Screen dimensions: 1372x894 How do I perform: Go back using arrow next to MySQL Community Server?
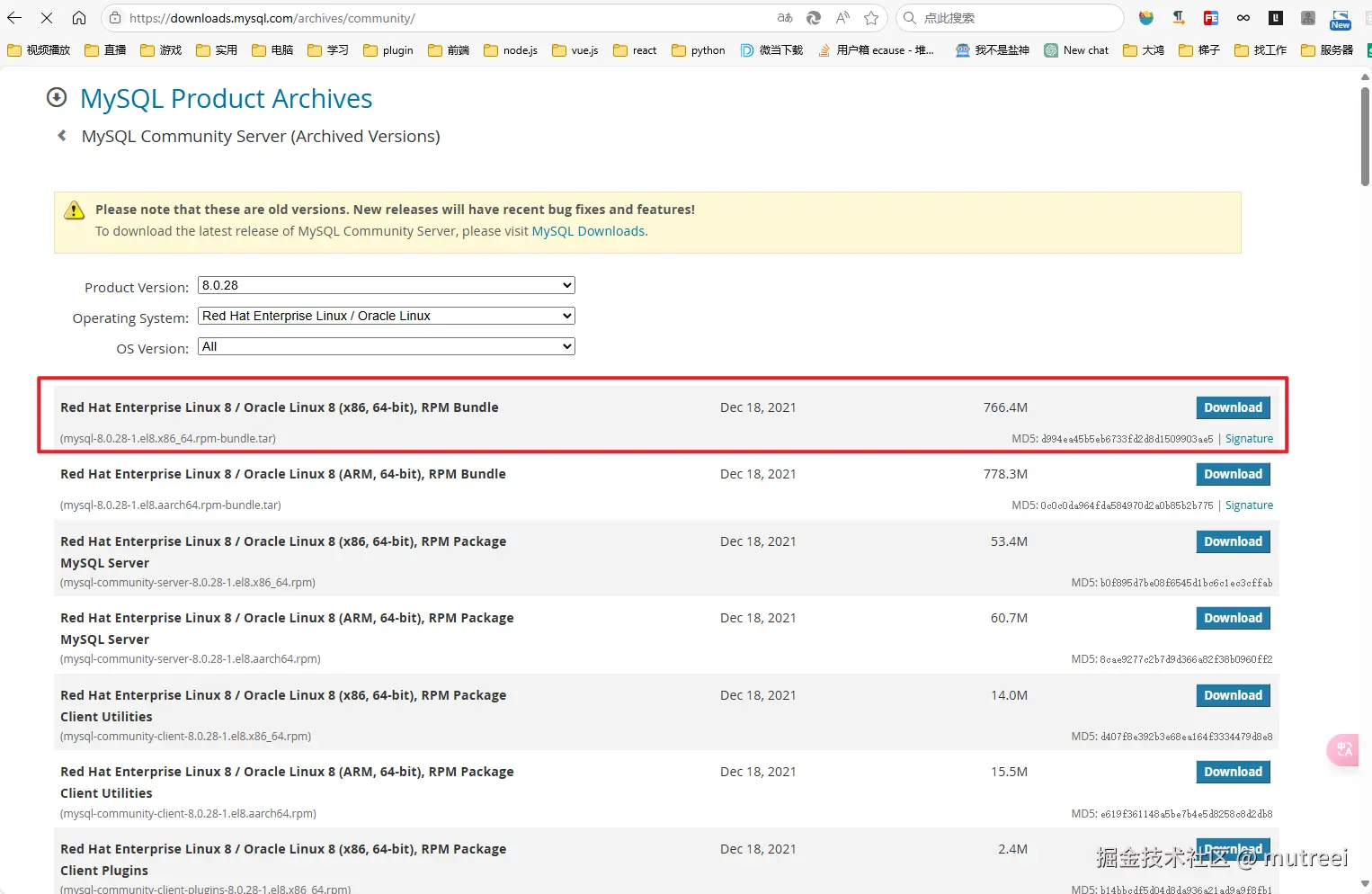point(62,136)
